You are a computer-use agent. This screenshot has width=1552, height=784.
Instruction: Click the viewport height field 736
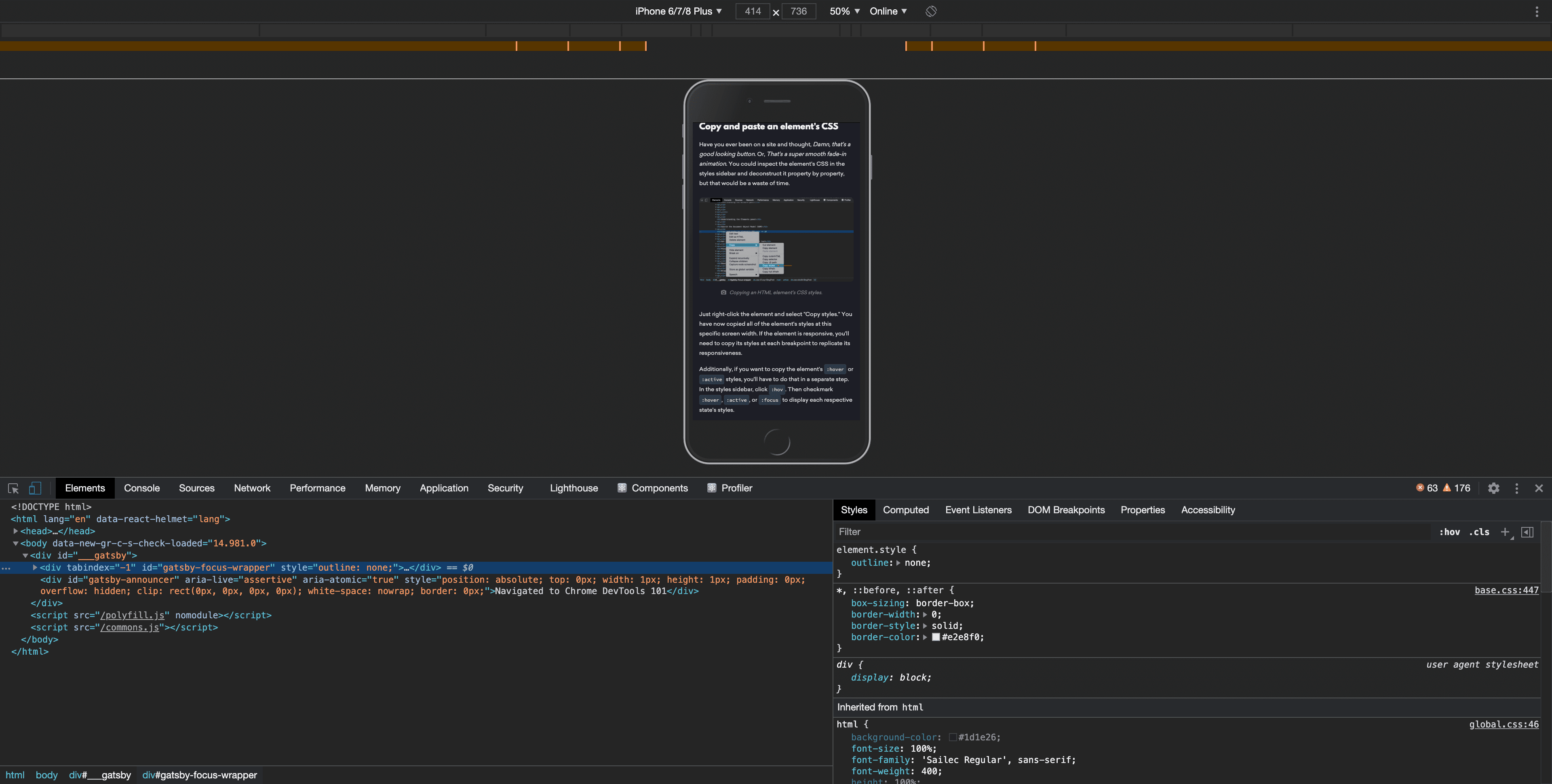pos(798,11)
